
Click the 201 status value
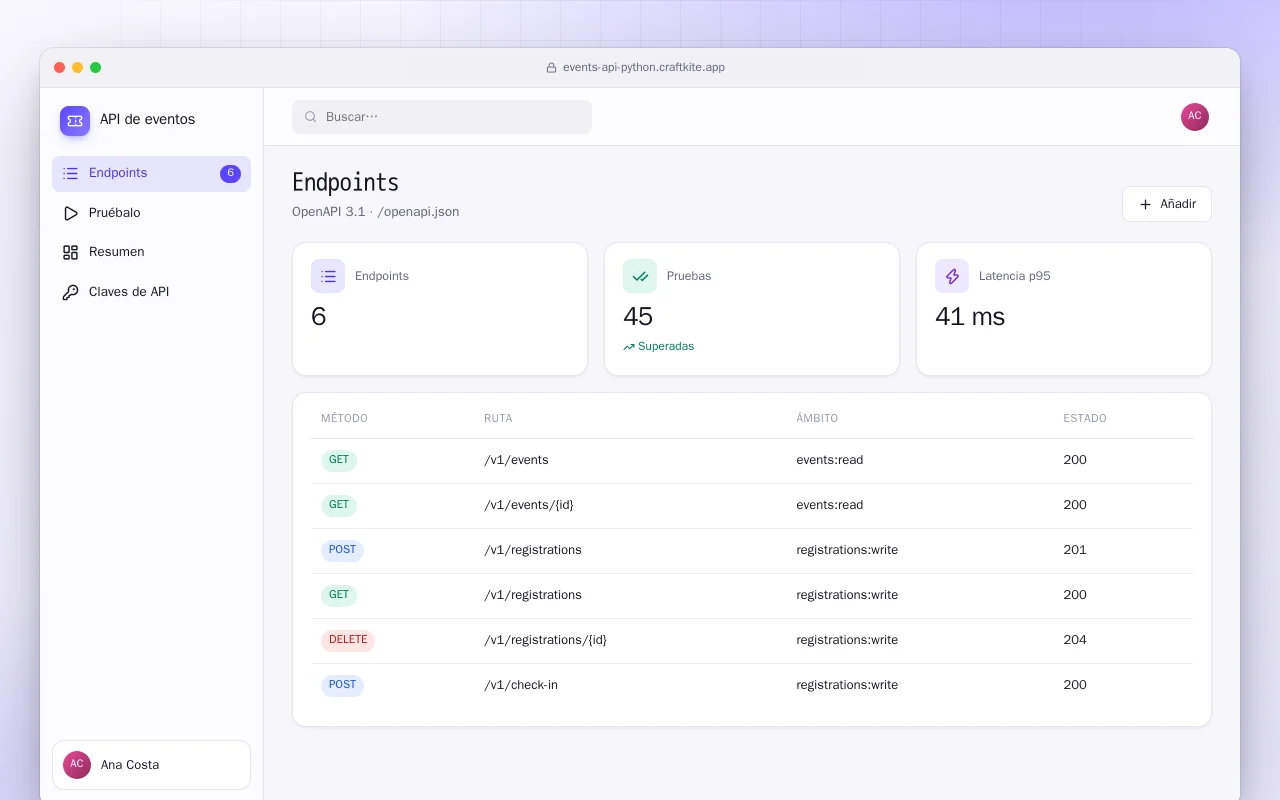pyautogui.click(x=1075, y=550)
